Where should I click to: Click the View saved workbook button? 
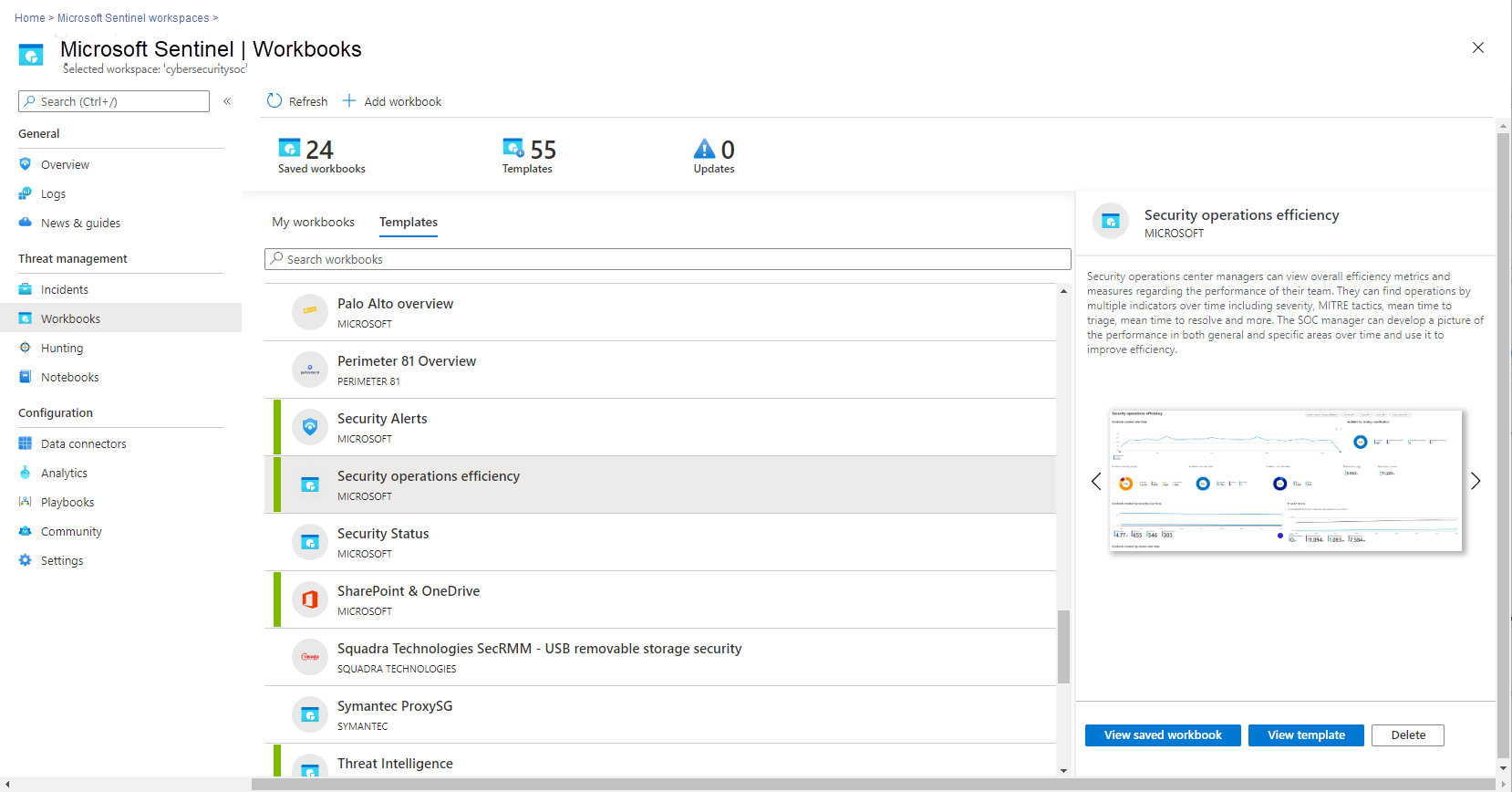[1163, 735]
